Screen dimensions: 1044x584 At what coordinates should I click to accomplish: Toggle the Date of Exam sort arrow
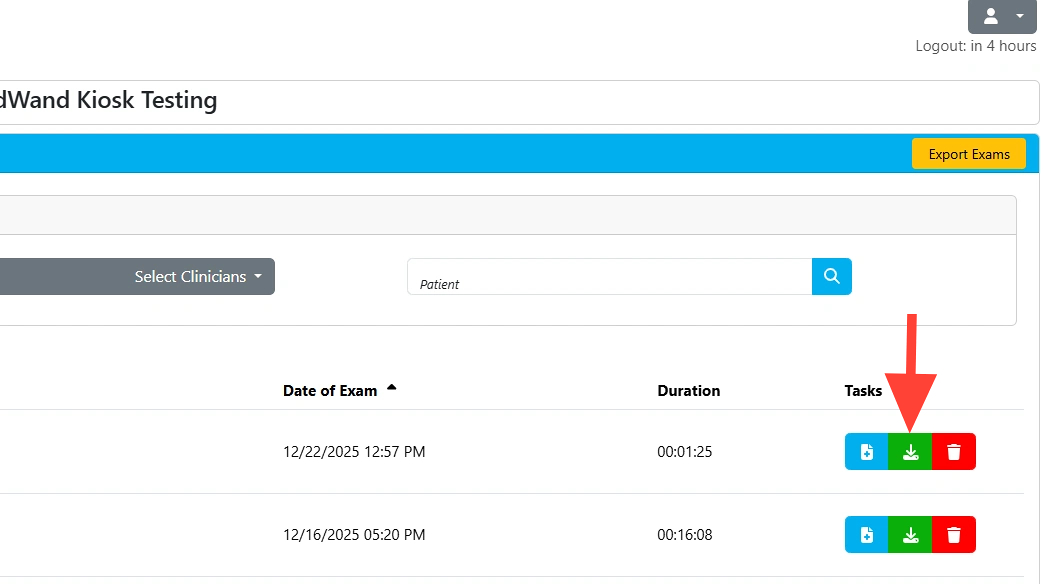point(391,388)
